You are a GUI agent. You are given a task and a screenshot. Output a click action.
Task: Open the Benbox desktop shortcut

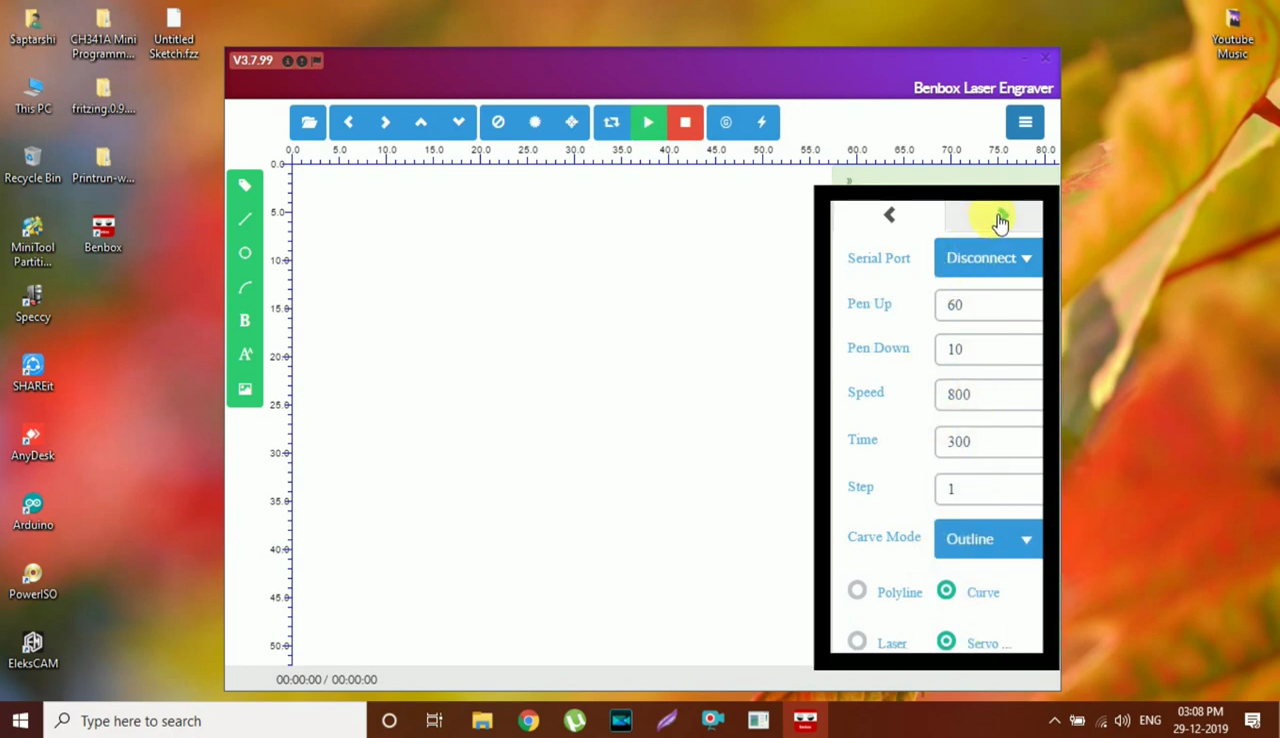pyautogui.click(x=103, y=234)
